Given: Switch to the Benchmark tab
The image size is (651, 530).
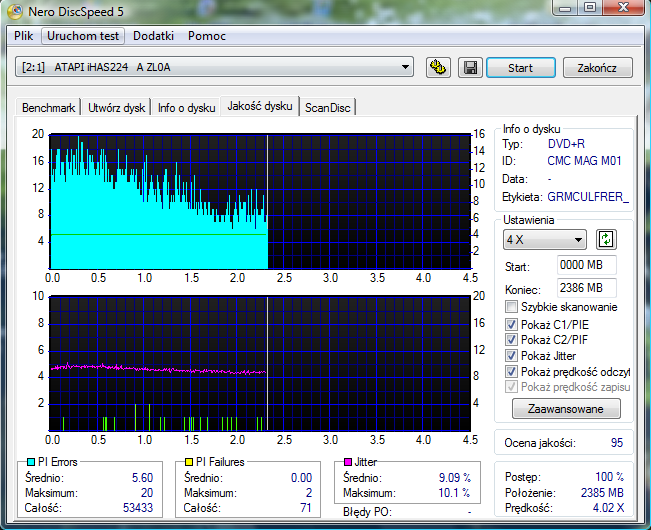Looking at the screenshot, I should pyautogui.click(x=48, y=107).
